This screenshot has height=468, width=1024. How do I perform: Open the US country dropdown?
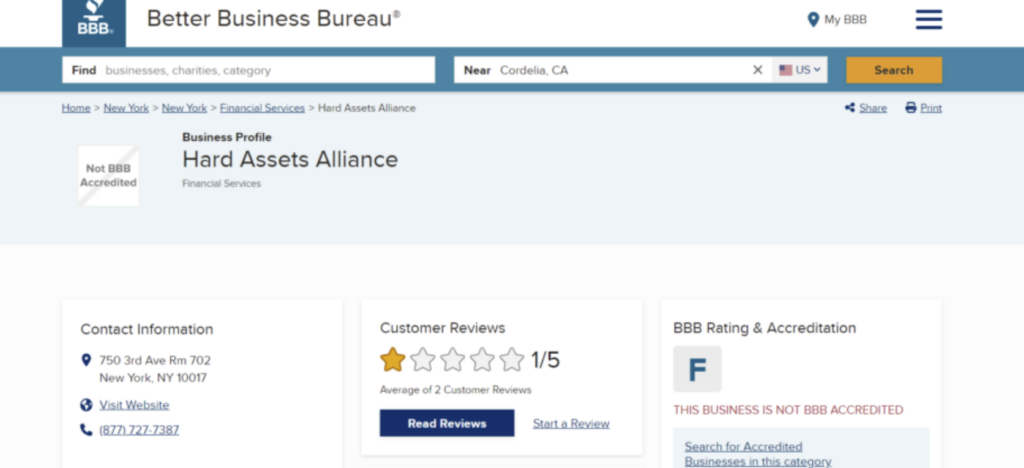click(x=800, y=70)
